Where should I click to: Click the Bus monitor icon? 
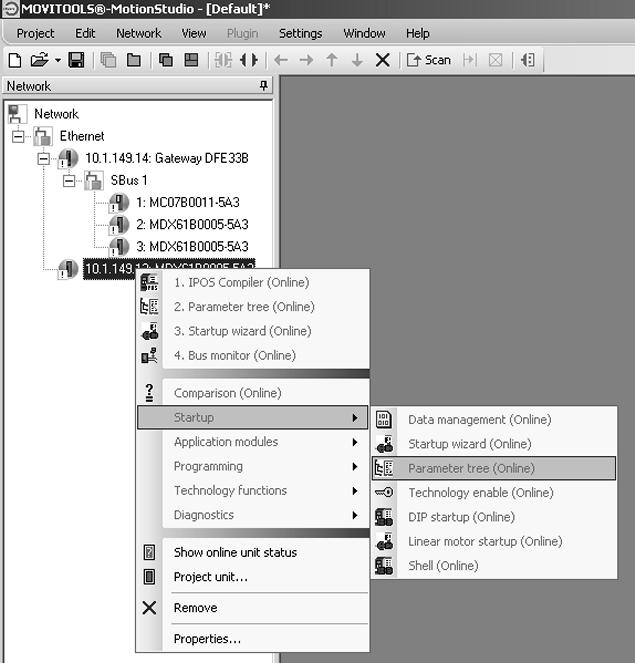tap(149, 356)
